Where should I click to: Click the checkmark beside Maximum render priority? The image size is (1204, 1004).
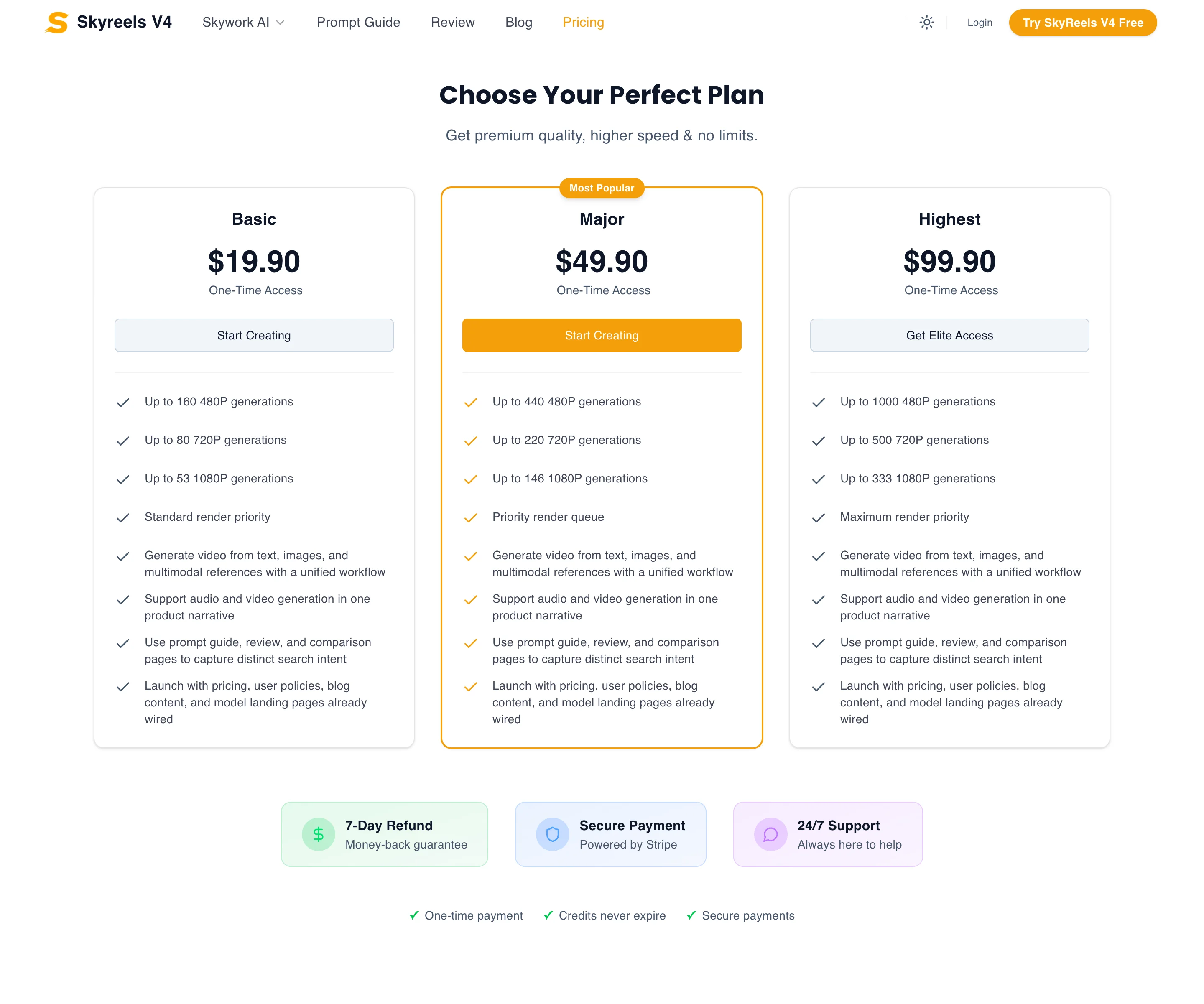(x=819, y=518)
